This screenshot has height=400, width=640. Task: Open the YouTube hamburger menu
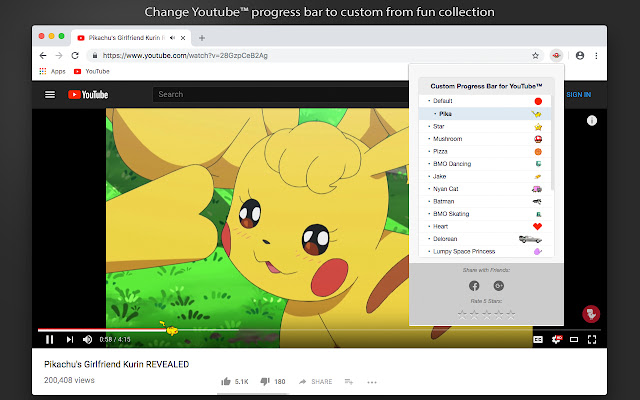50,95
